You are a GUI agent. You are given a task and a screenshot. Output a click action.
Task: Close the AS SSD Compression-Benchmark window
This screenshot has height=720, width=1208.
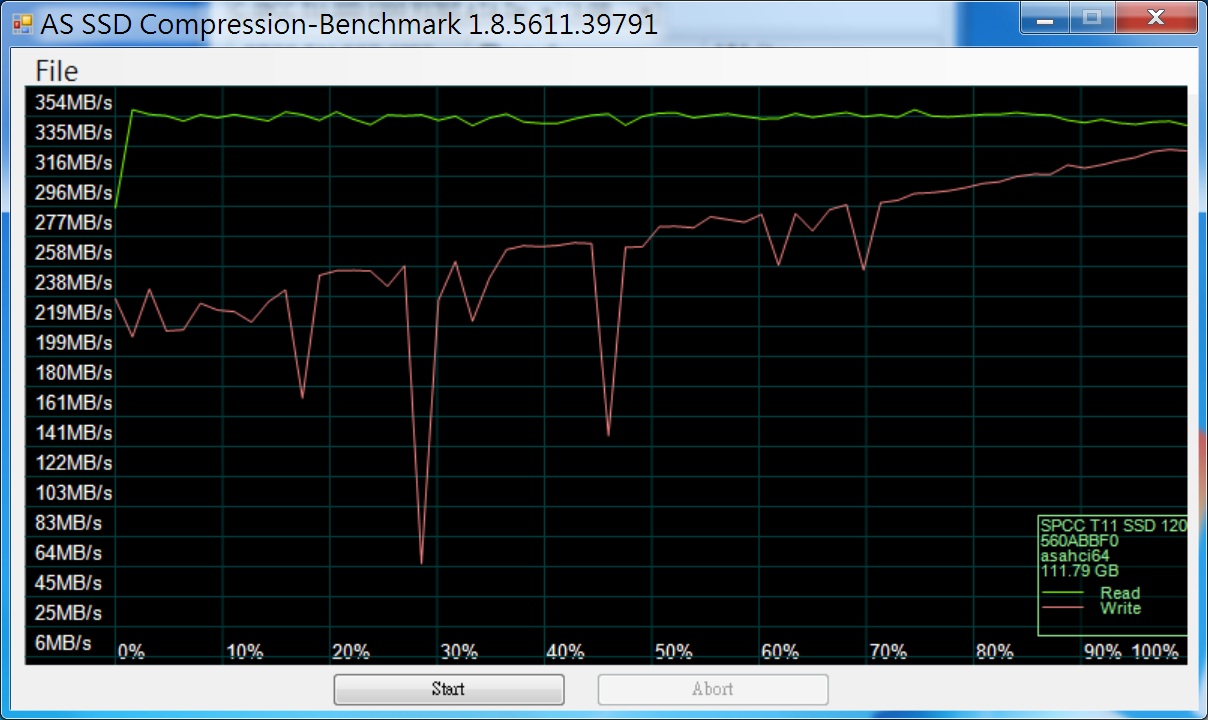(1157, 17)
